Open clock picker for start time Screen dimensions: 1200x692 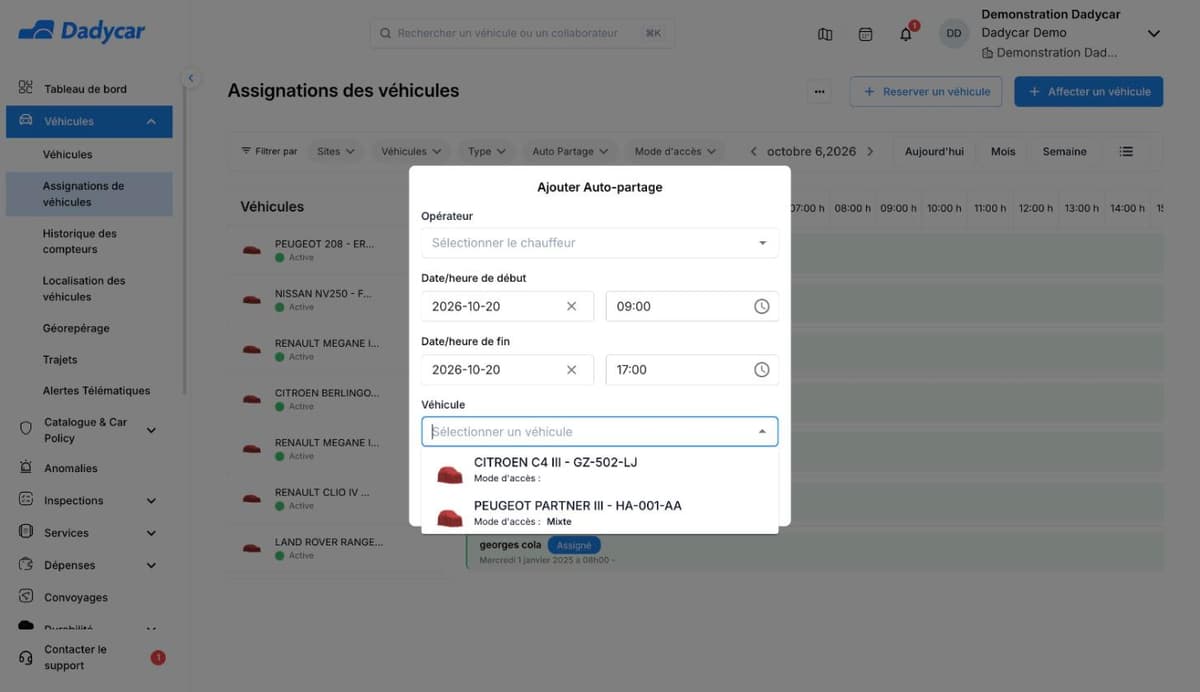click(761, 306)
